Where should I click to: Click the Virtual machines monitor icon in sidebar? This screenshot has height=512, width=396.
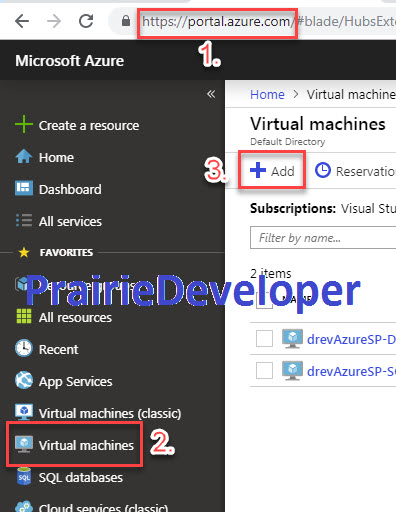pos(24,444)
